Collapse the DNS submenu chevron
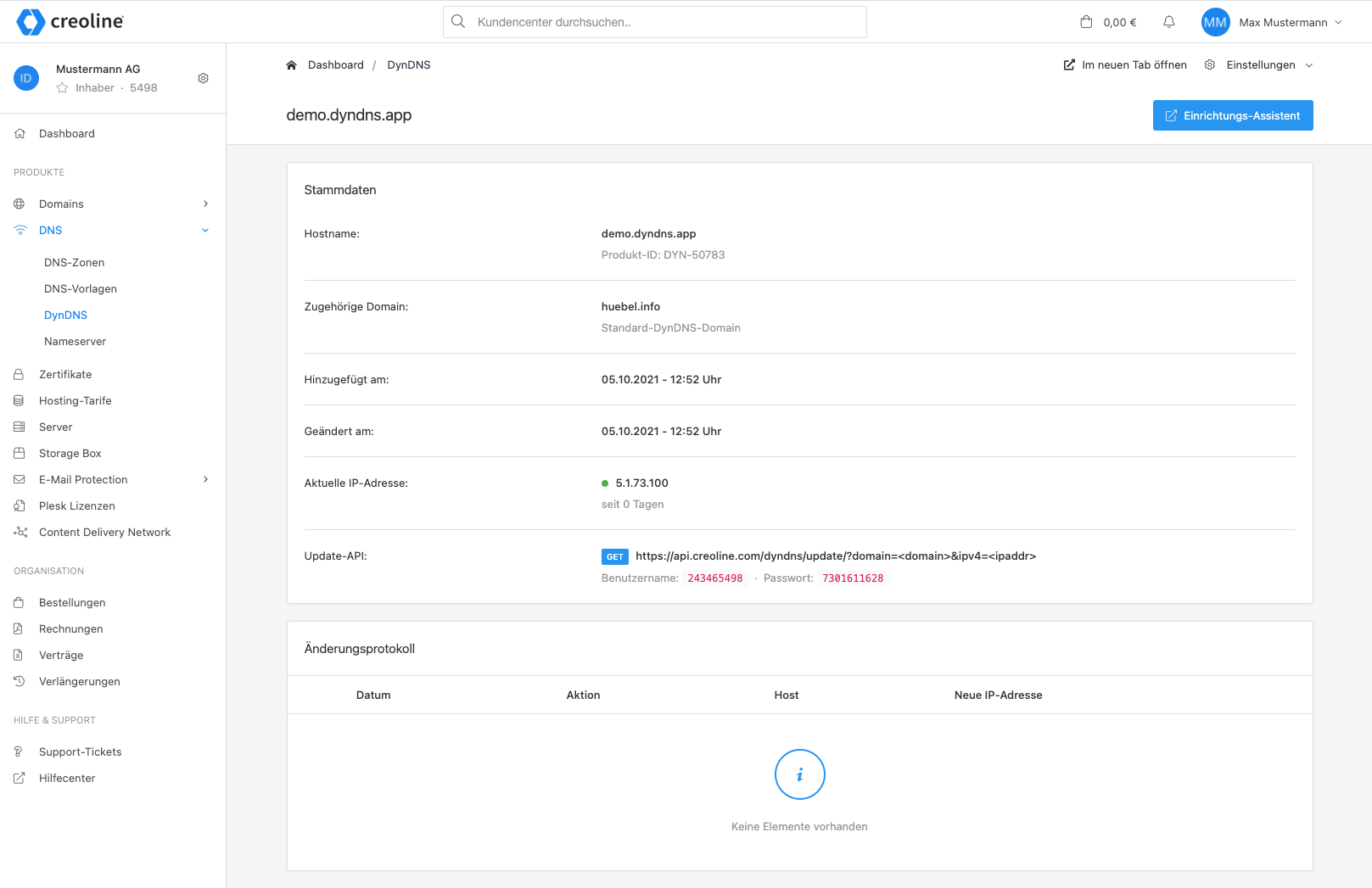Screen dimensions: 1372x888 point(205,231)
